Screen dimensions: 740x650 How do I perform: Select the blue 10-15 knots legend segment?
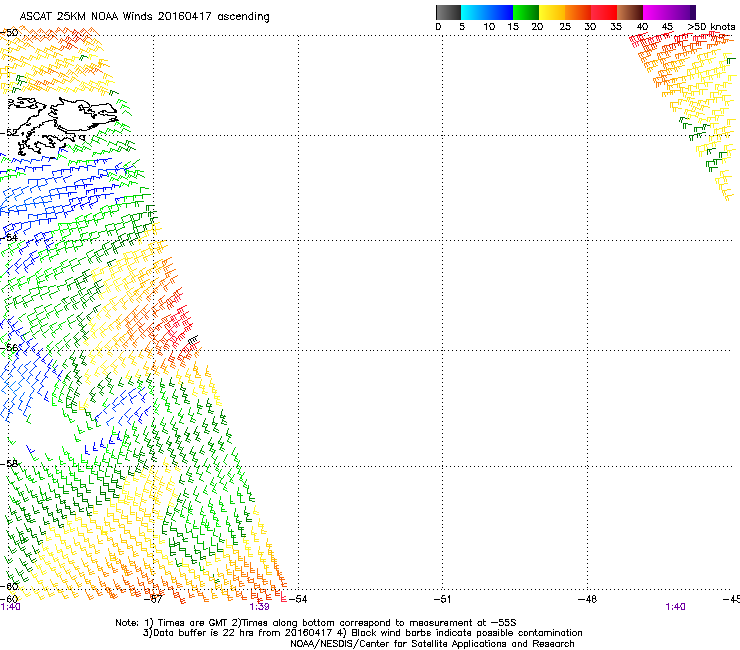[500, 12]
